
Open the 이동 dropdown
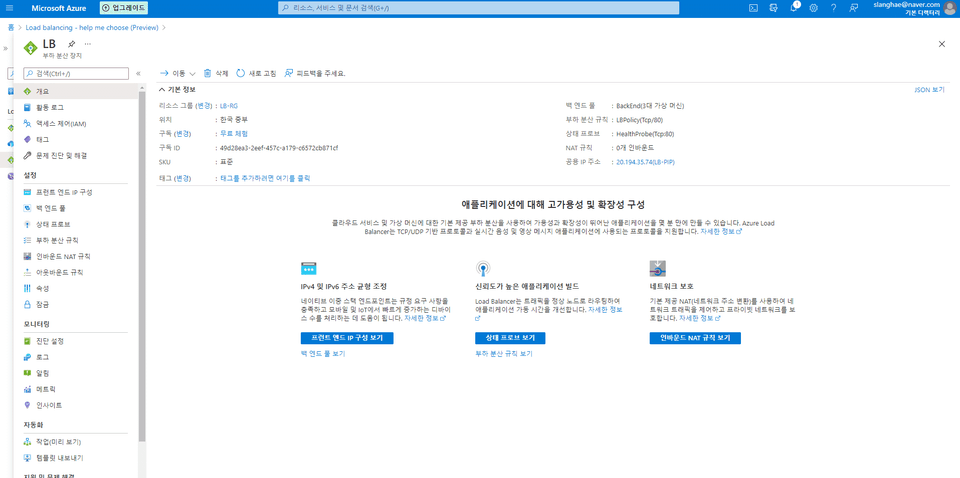pos(177,73)
